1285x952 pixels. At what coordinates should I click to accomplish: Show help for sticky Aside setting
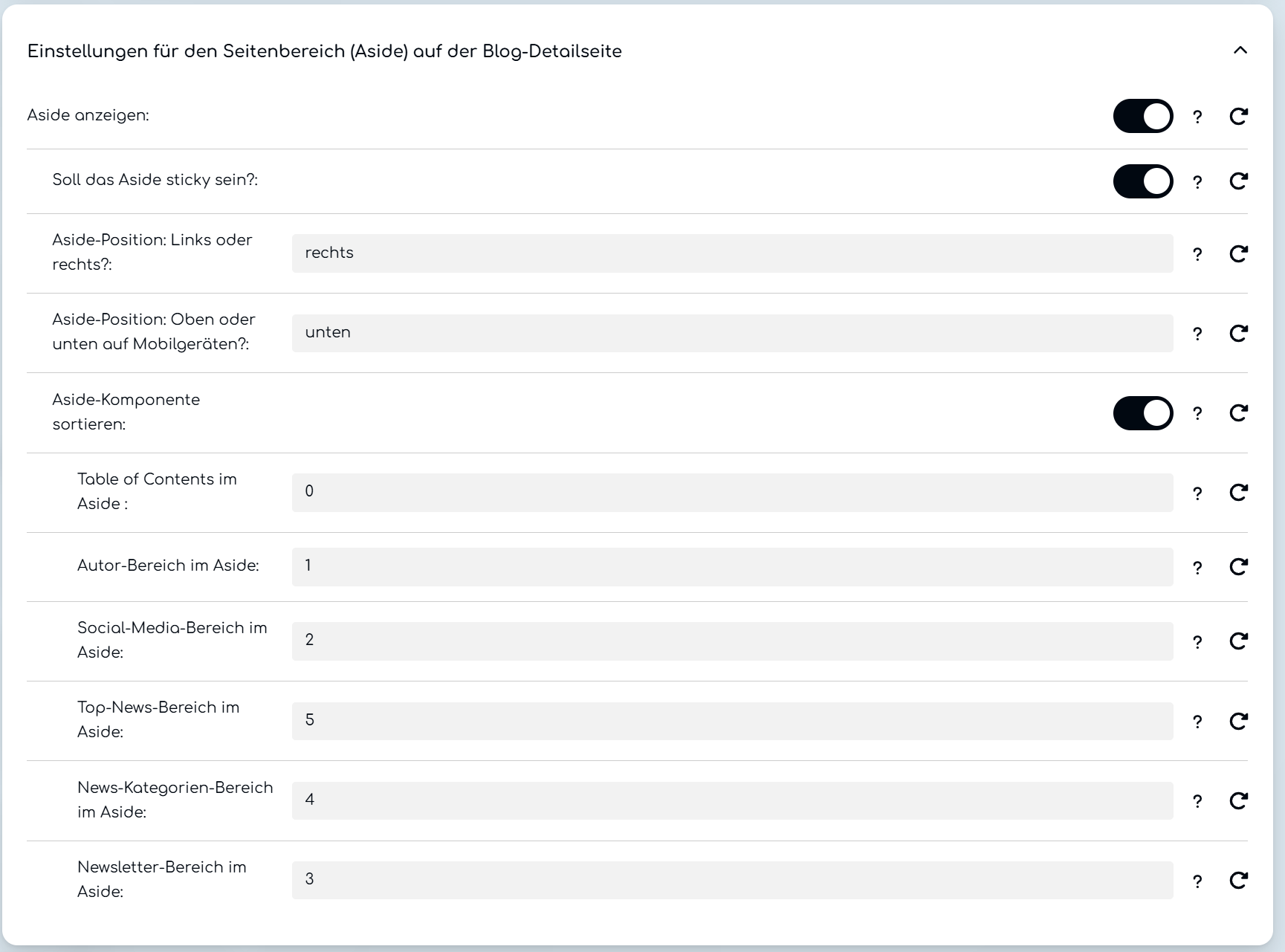pos(1197,182)
